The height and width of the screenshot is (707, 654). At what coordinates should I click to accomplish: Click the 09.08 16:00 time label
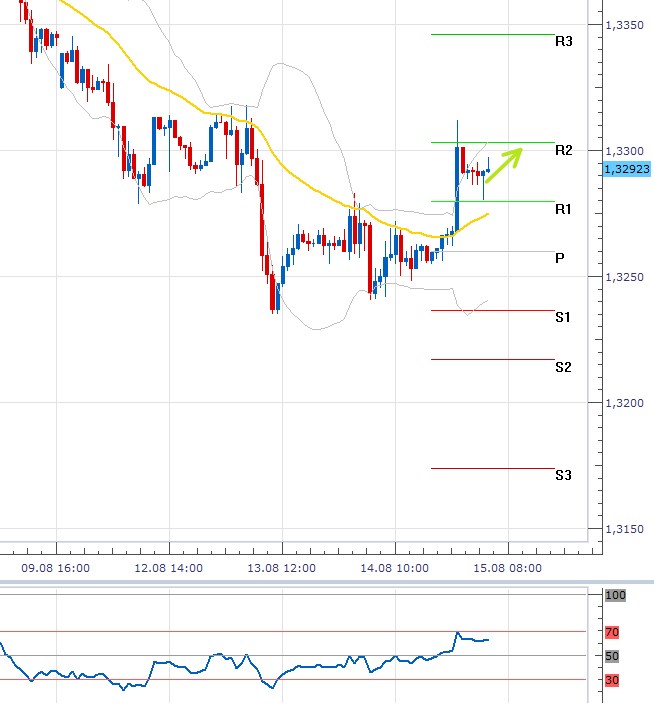[x=55, y=568]
